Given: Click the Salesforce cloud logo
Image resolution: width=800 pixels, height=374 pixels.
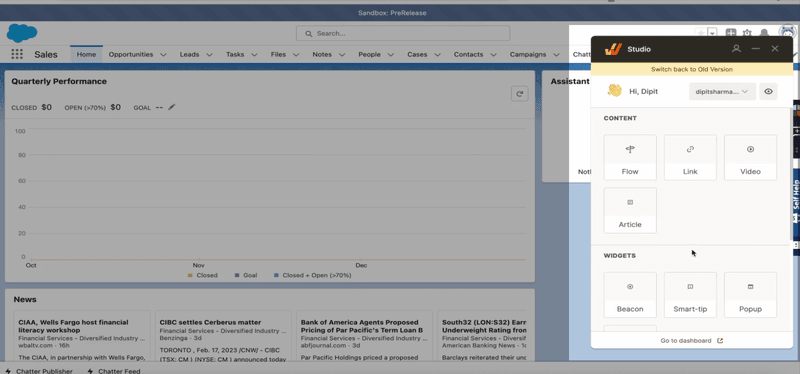Looking at the screenshot, I should click(21, 33).
